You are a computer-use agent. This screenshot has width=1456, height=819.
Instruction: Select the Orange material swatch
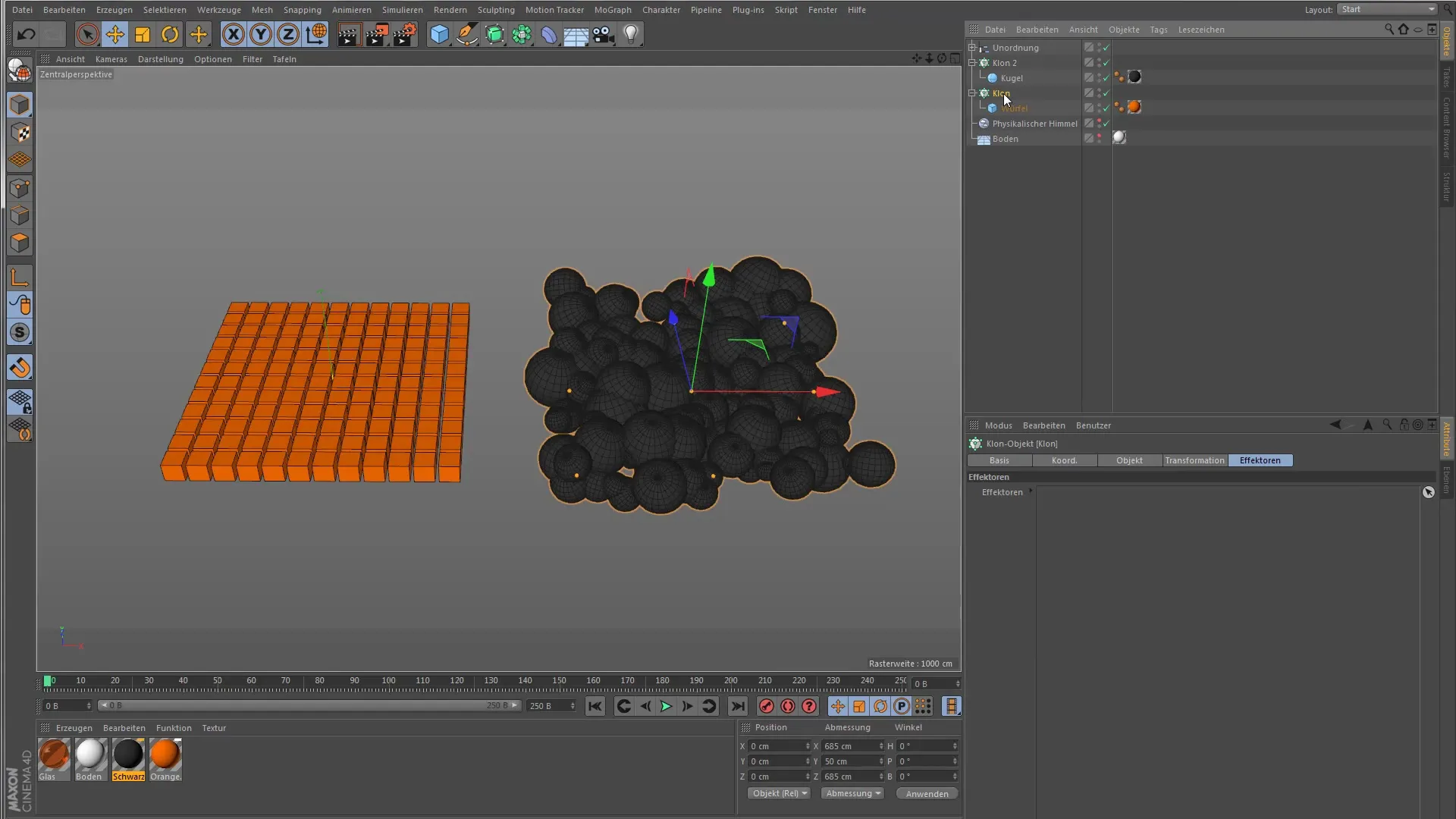[x=165, y=755]
